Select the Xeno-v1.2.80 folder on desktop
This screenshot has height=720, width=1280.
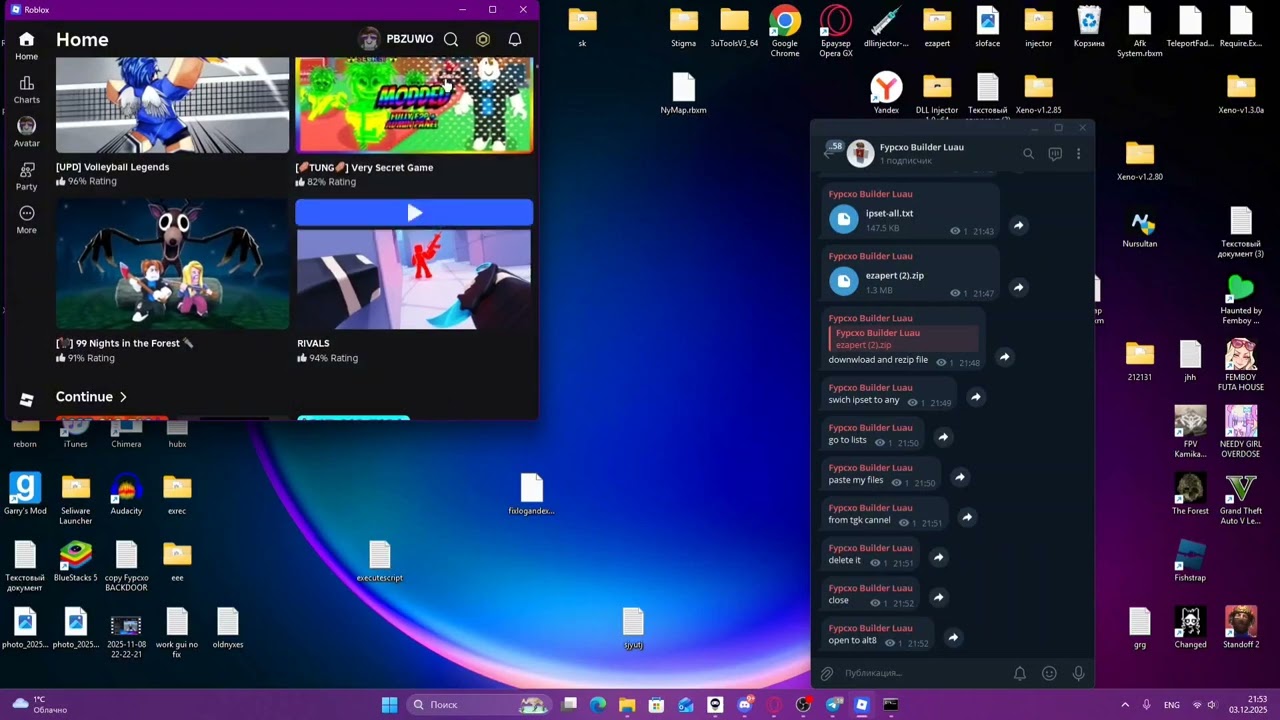1140,160
